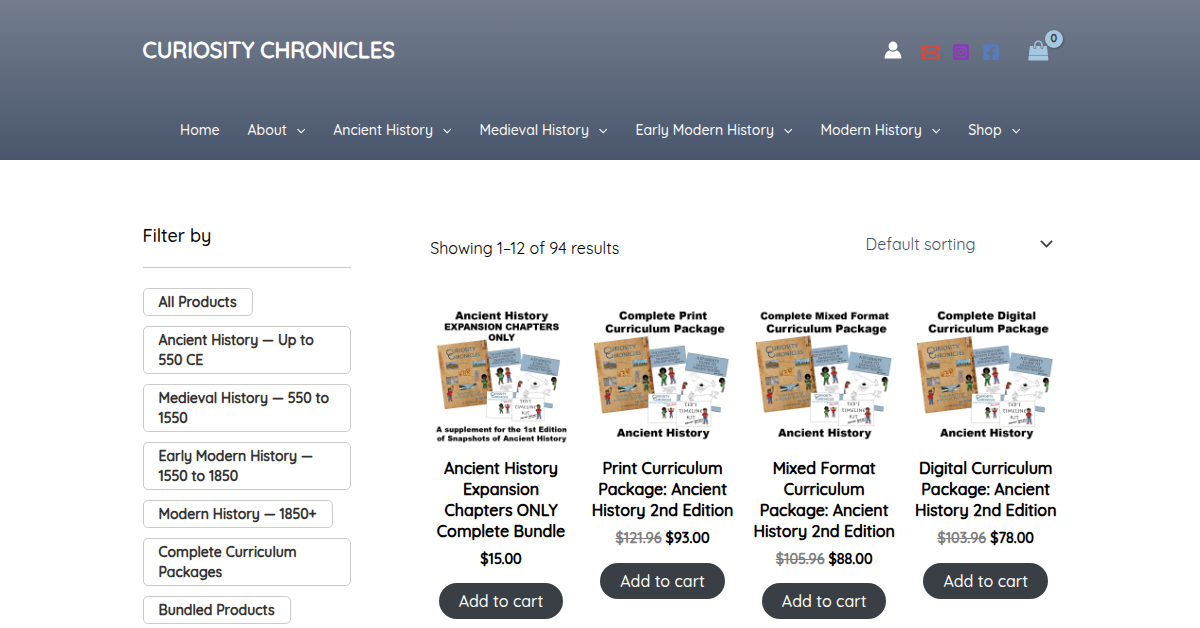Open the shopping cart bag icon
The image size is (1200, 628).
[1038, 51]
